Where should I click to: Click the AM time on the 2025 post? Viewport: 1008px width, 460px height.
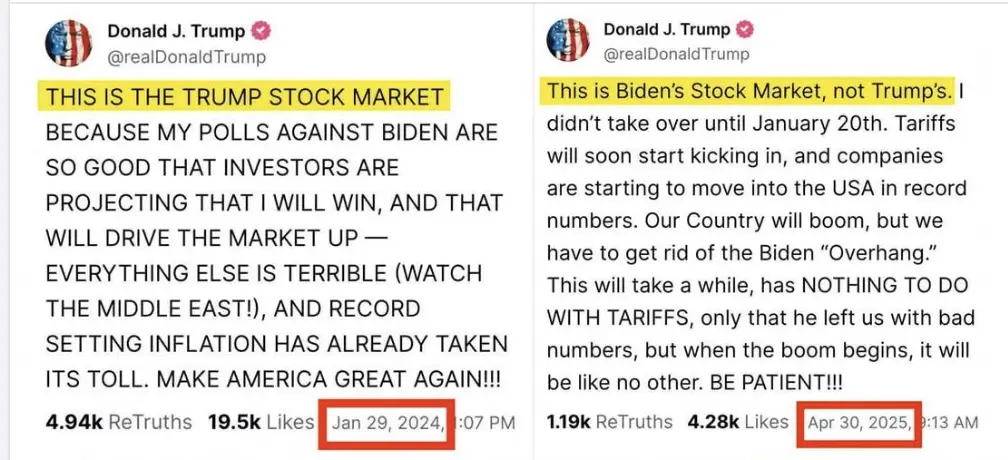[948, 422]
